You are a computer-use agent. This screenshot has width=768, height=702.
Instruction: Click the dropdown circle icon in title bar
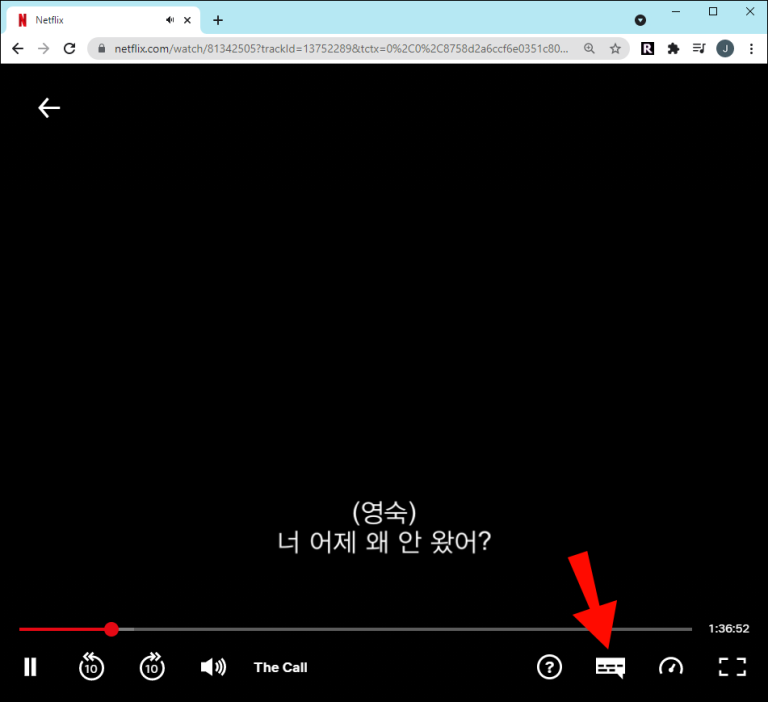point(640,20)
